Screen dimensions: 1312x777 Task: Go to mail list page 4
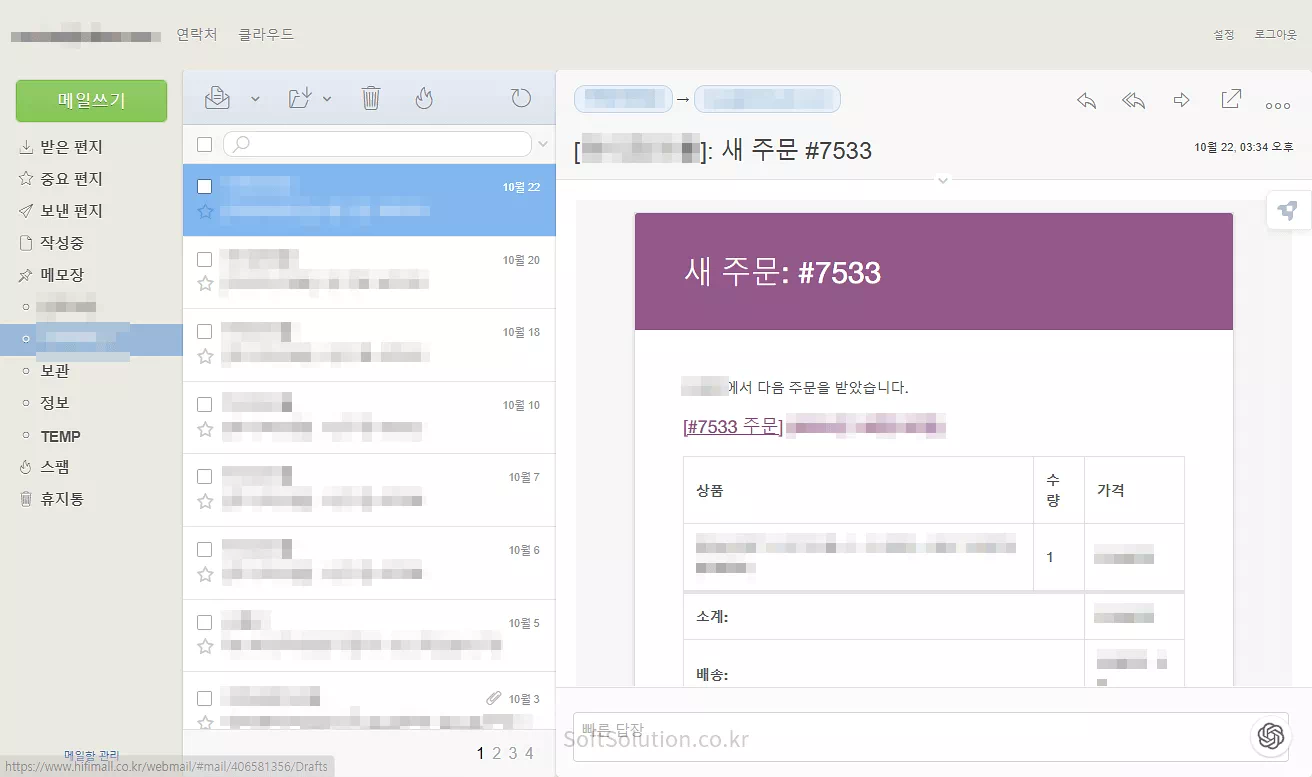pos(529,753)
